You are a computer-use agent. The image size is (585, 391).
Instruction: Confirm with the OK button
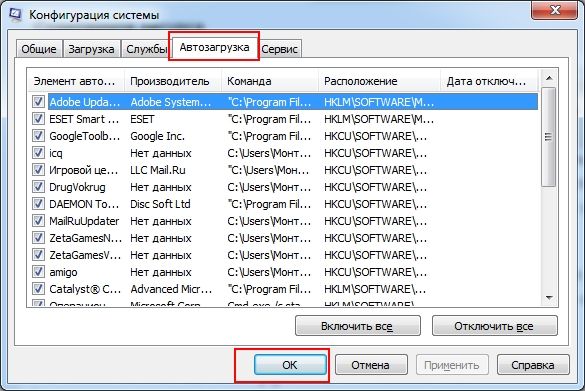pyautogui.click(x=290, y=365)
